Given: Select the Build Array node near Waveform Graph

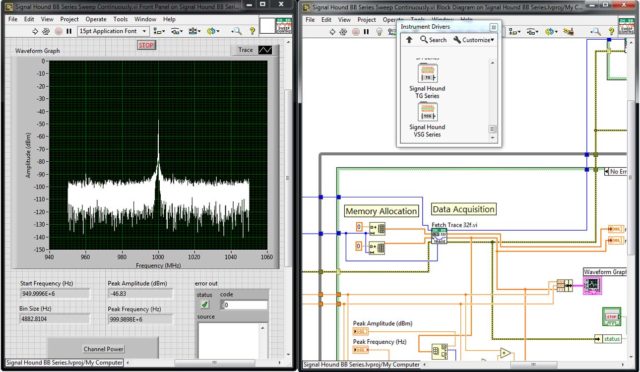Looking at the screenshot, I should tap(565, 285).
